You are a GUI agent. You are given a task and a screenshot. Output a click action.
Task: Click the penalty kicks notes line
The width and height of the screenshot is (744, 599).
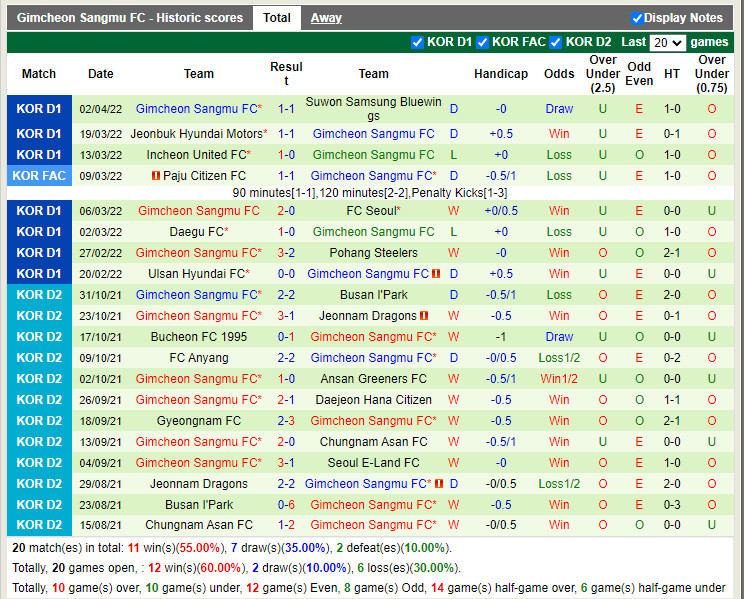370,193
